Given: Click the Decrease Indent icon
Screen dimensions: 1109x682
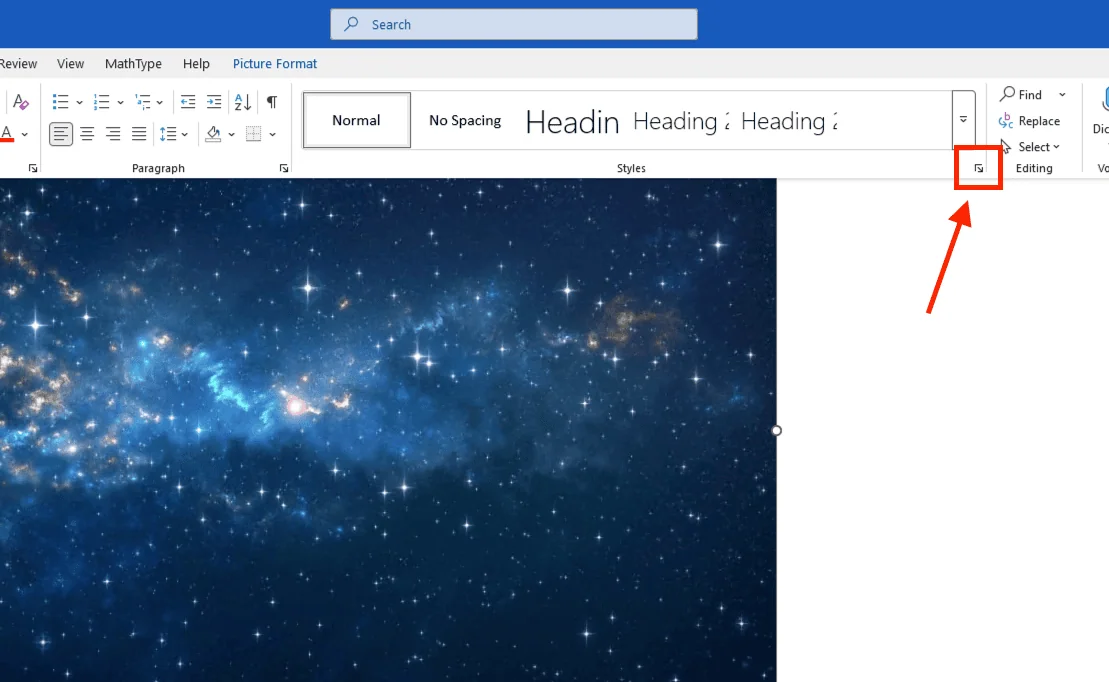Looking at the screenshot, I should 187,102.
